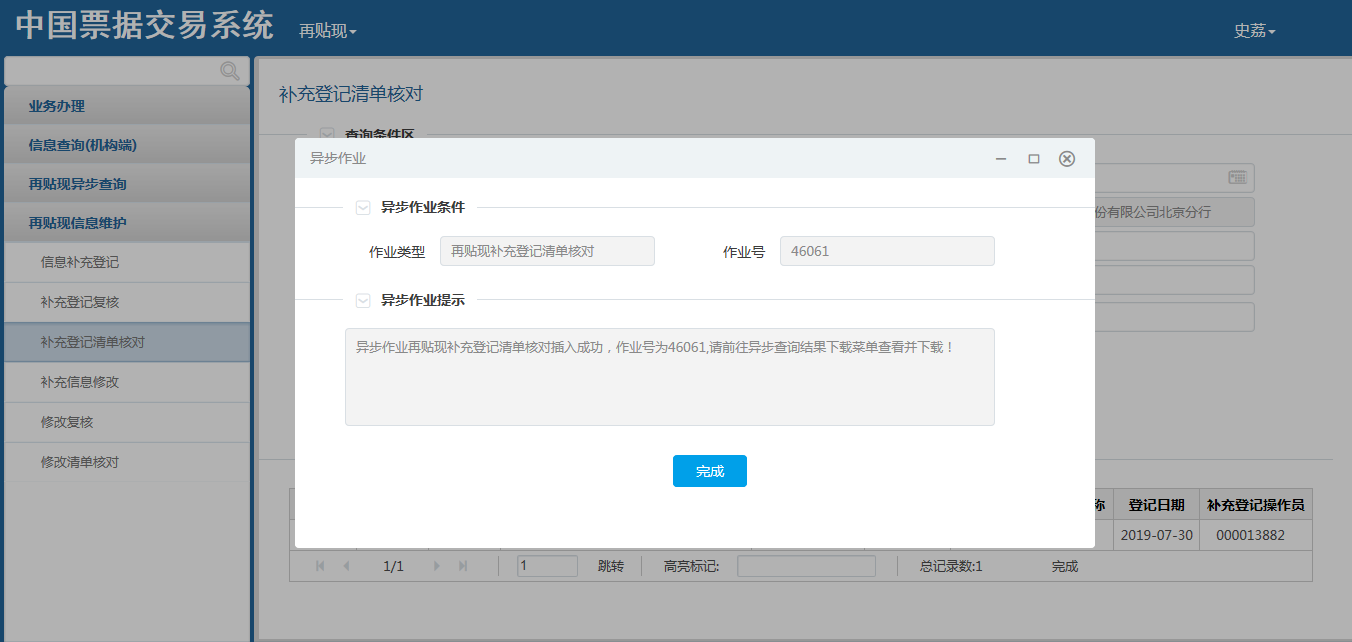Screen dimensions: 1352x642
Task: Collapse the 异步作业提示 section
Action: pos(364,300)
